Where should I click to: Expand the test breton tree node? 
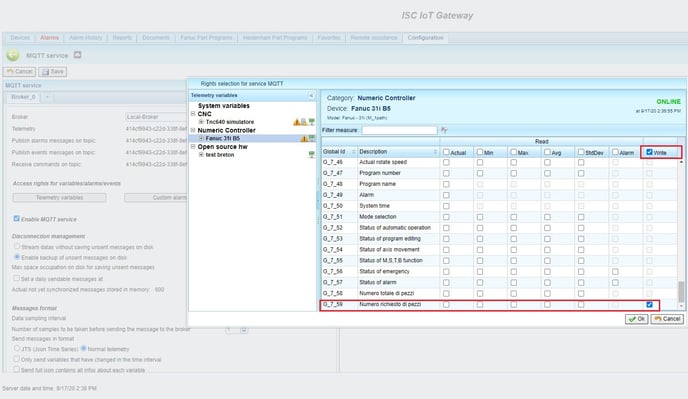(201, 155)
